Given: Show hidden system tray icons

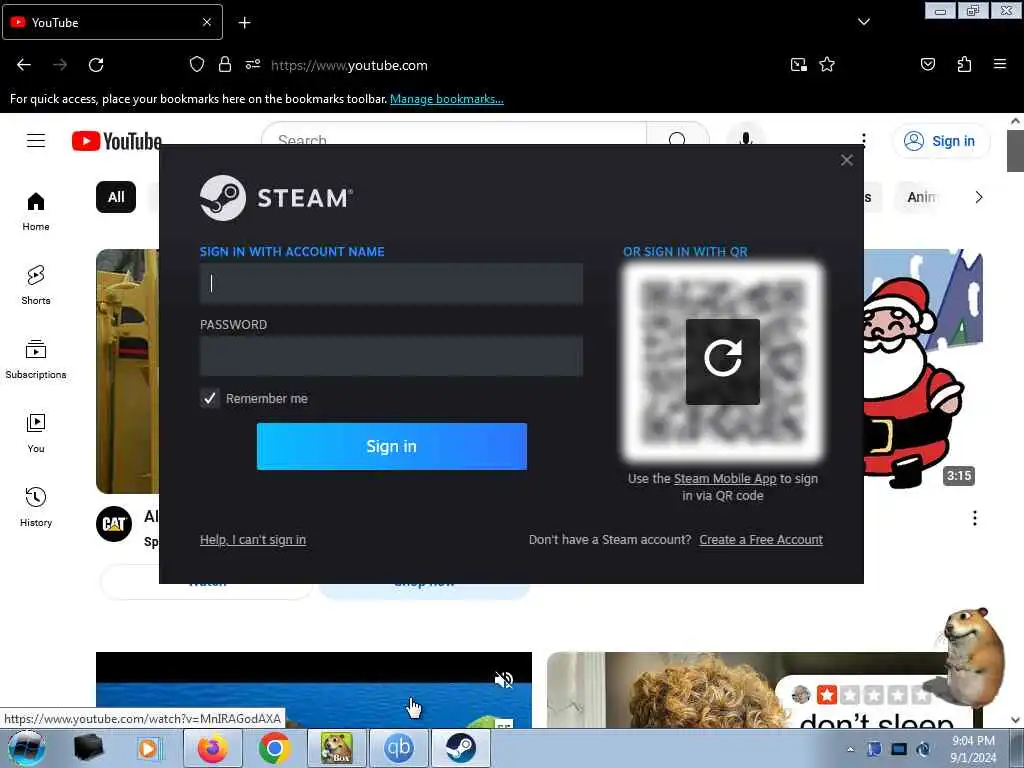Looking at the screenshot, I should coord(850,749).
